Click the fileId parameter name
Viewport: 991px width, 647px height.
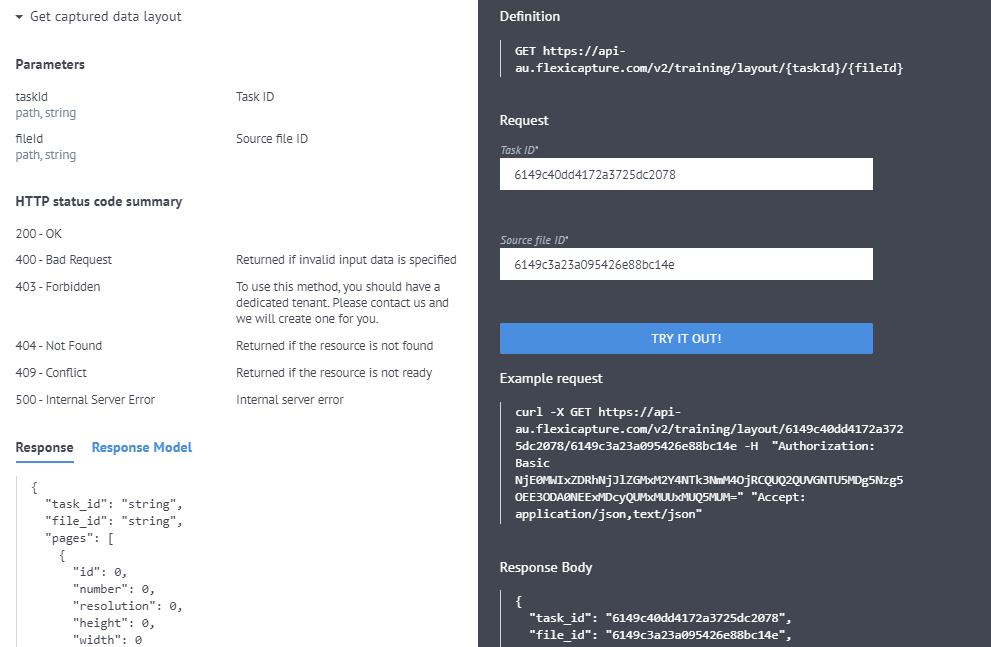pos(30,138)
